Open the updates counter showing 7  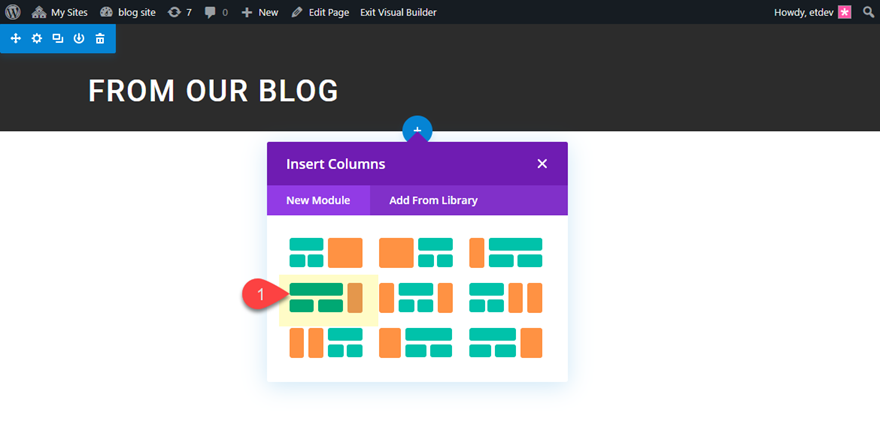tap(180, 12)
